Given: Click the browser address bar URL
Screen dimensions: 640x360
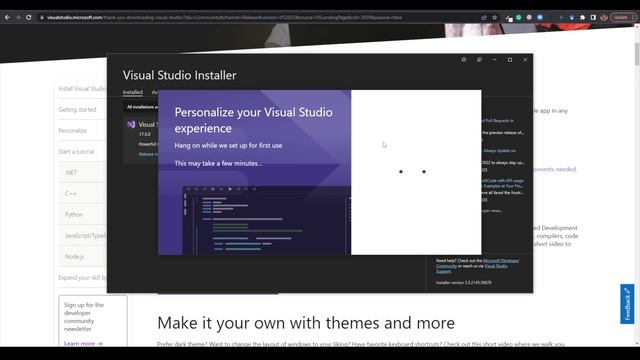Looking at the screenshot, I should 224,18.
